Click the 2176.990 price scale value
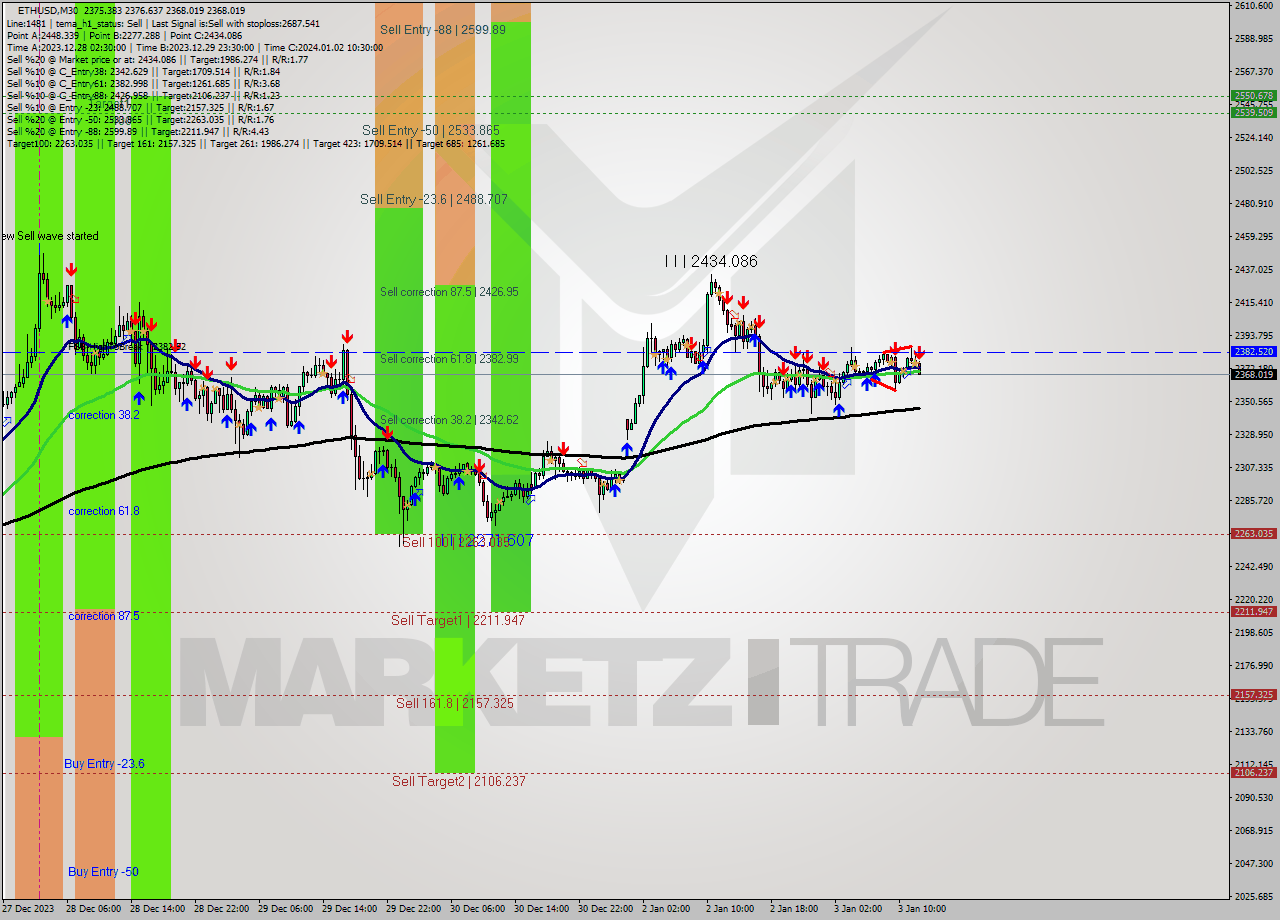The width and height of the screenshot is (1280, 920). click(x=1253, y=665)
